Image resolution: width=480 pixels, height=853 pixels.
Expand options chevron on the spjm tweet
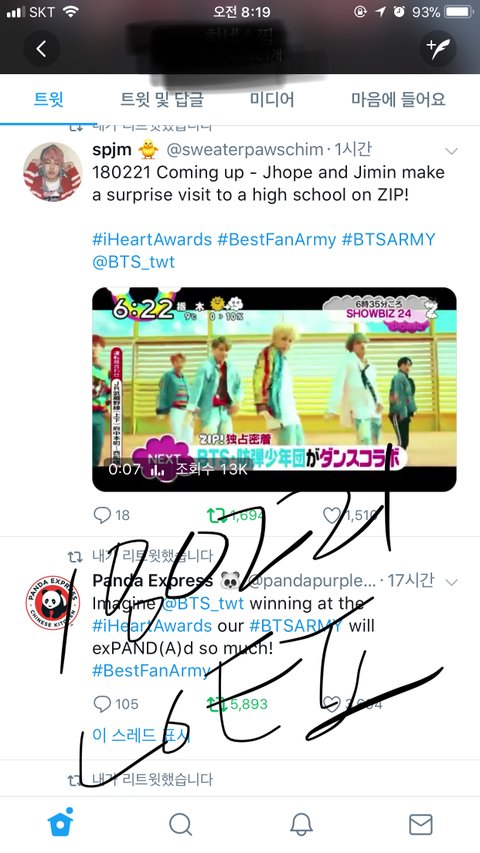[x=451, y=151]
